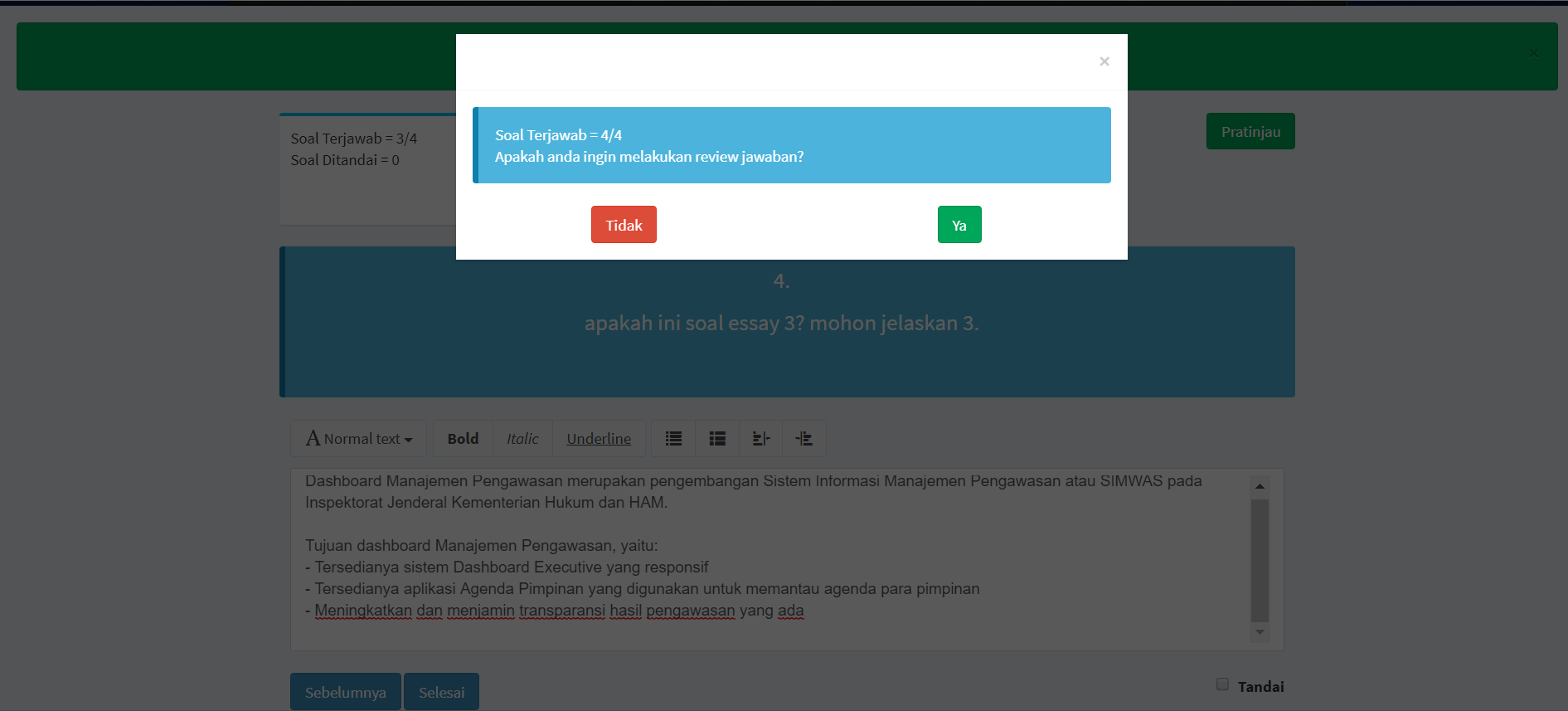Go back with the Sebelumnya button
The width and height of the screenshot is (1568, 711).
pos(345,692)
